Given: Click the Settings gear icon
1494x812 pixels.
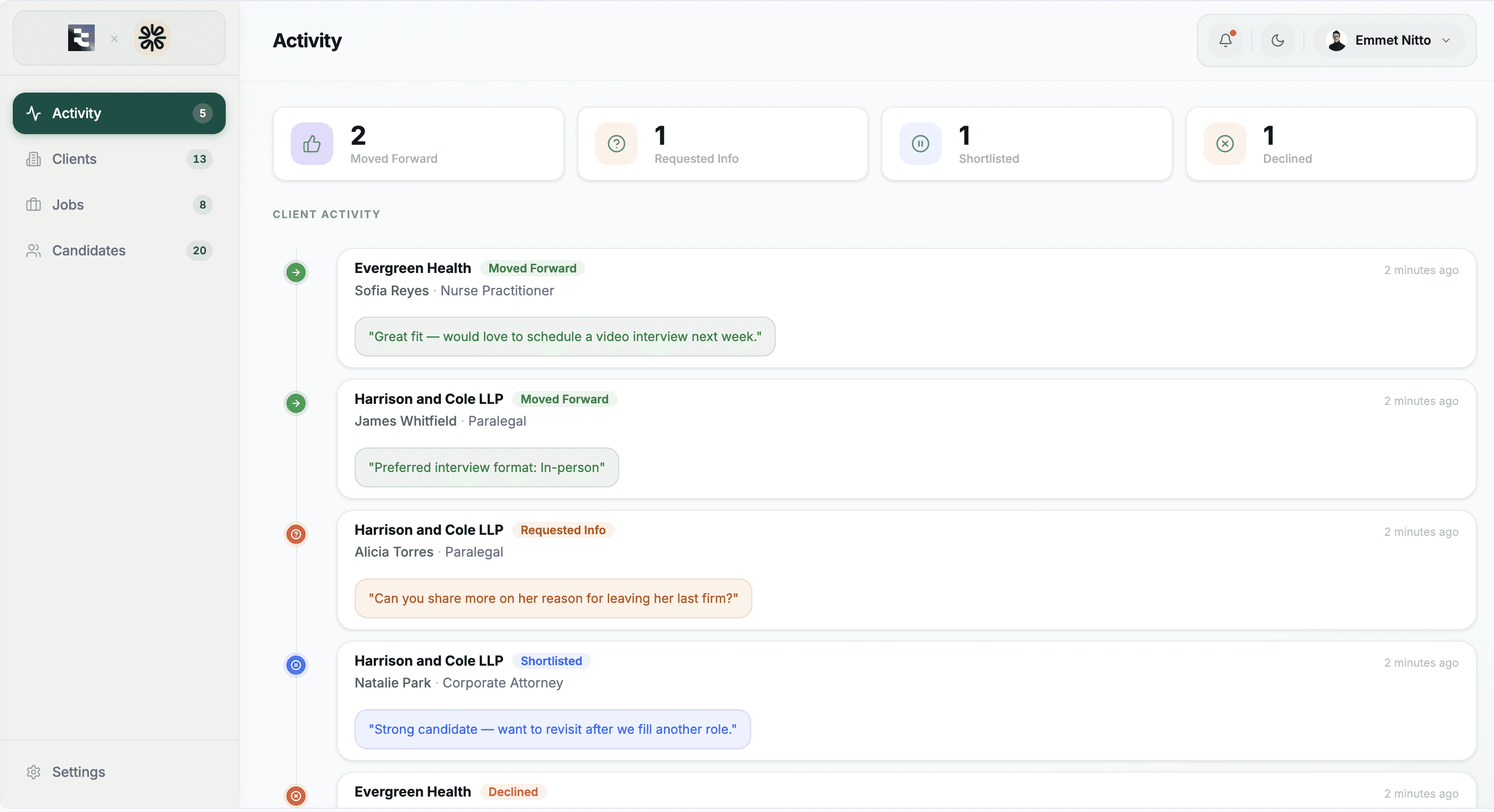Looking at the screenshot, I should pyautogui.click(x=34, y=772).
